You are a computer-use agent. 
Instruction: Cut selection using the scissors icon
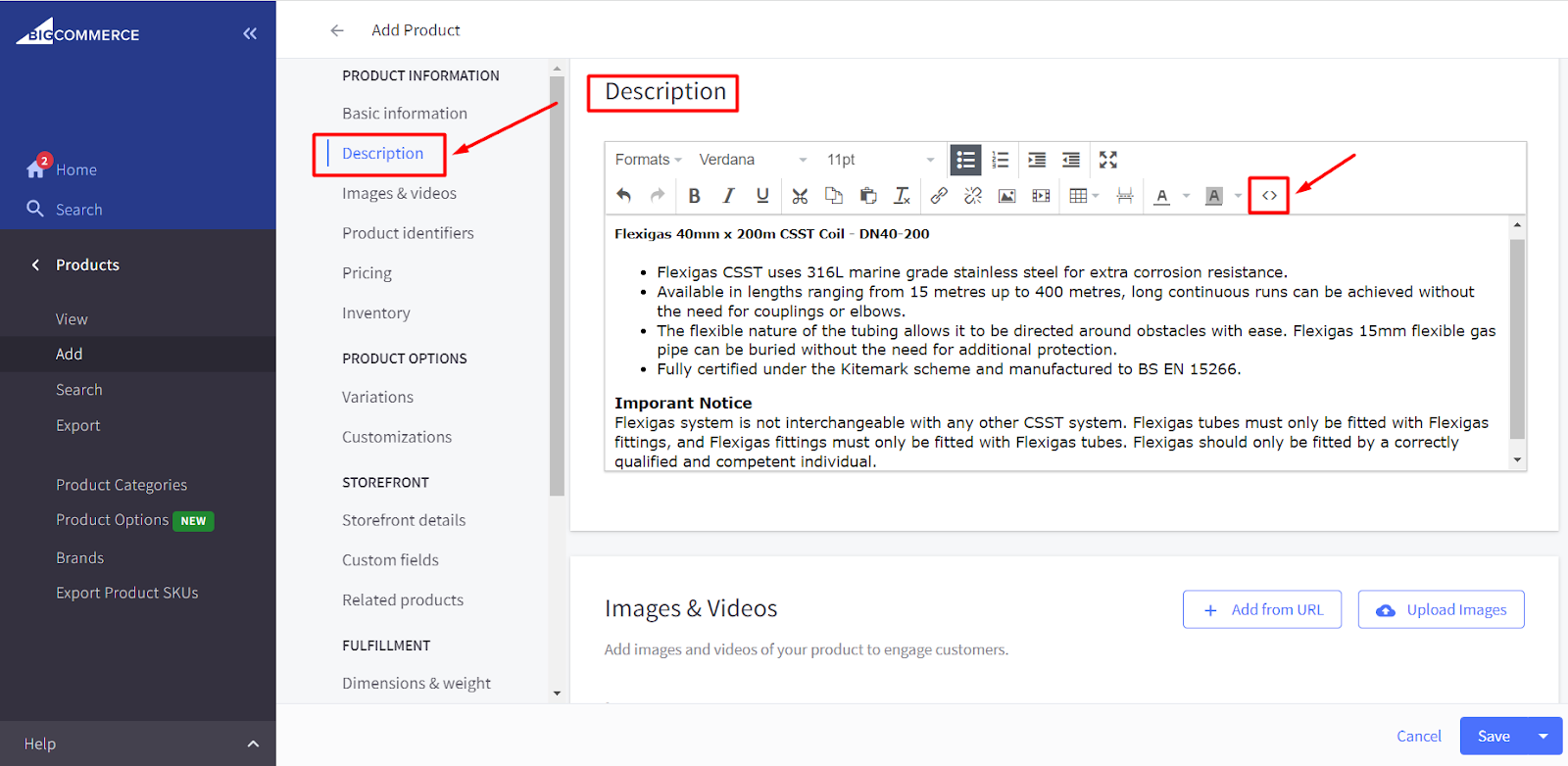click(800, 196)
